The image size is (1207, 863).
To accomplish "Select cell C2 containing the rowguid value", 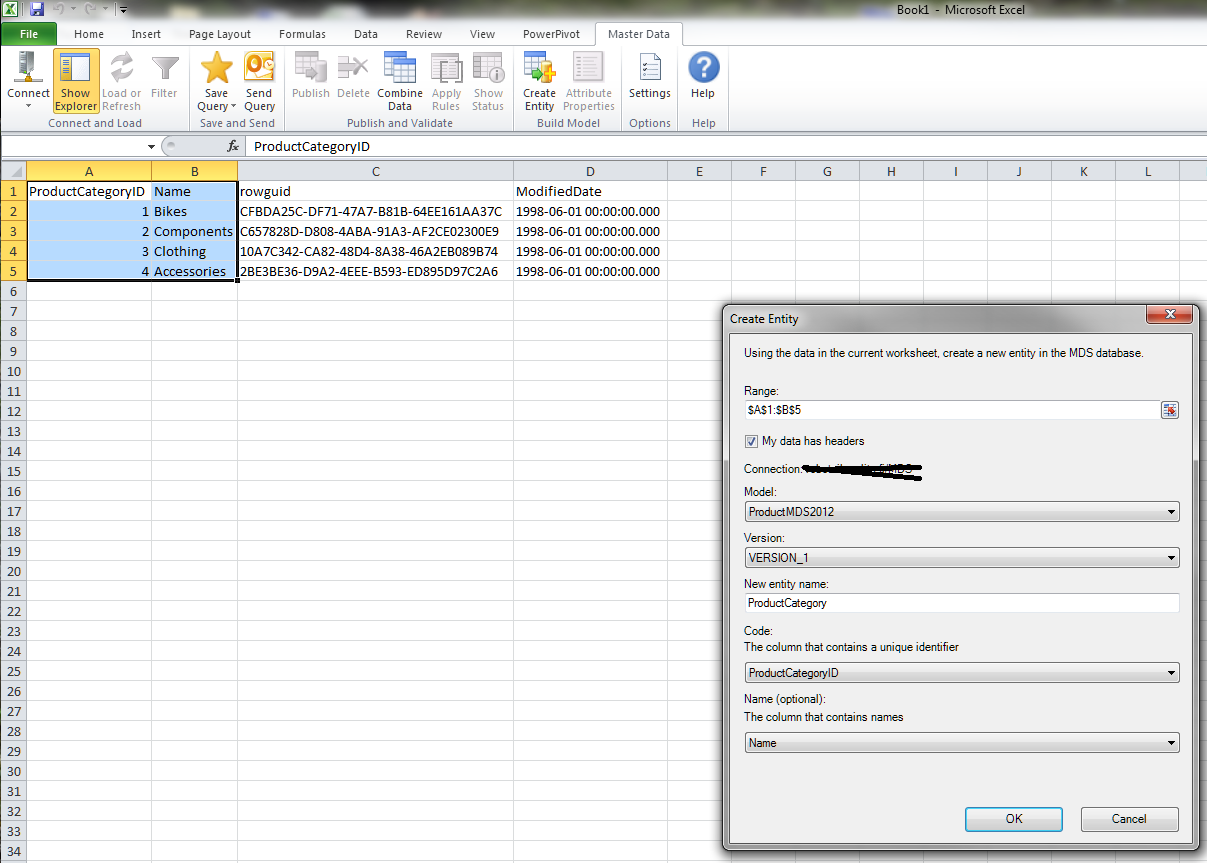I will (x=375, y=211).
